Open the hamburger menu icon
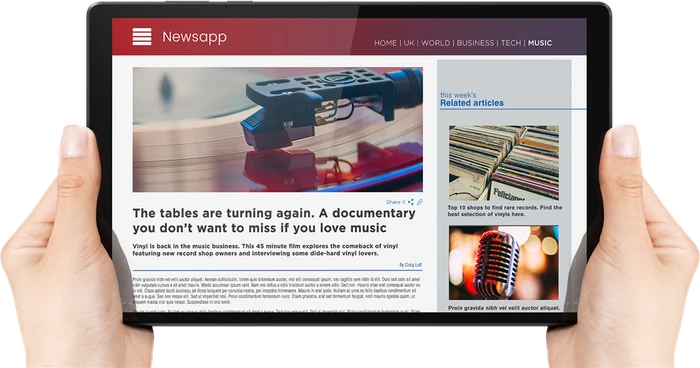The width and height of the screenshot is (700, 368). click(142, 37)
